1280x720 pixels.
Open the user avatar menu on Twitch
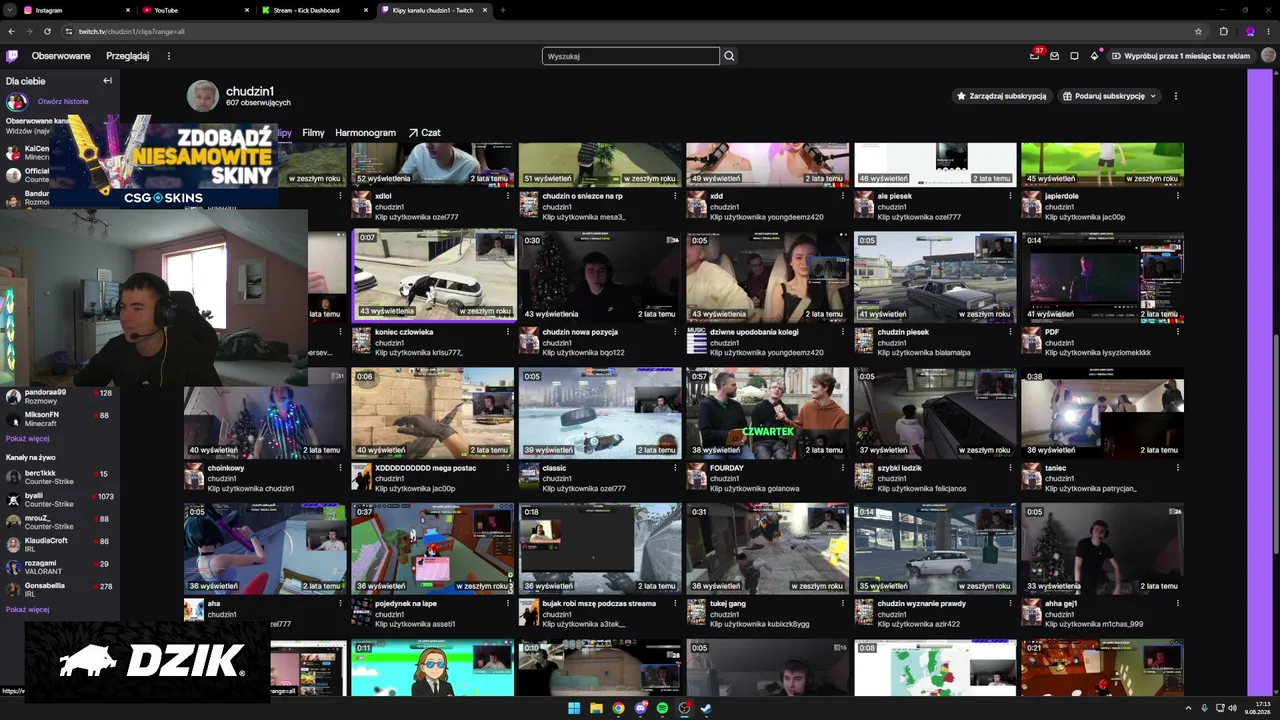(x=1268, y=56)
